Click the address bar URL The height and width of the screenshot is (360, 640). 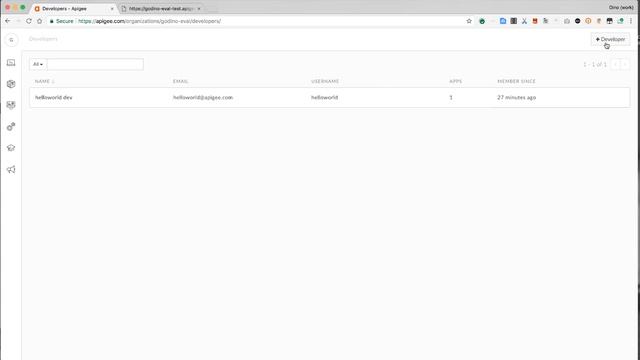coord(149,21)
